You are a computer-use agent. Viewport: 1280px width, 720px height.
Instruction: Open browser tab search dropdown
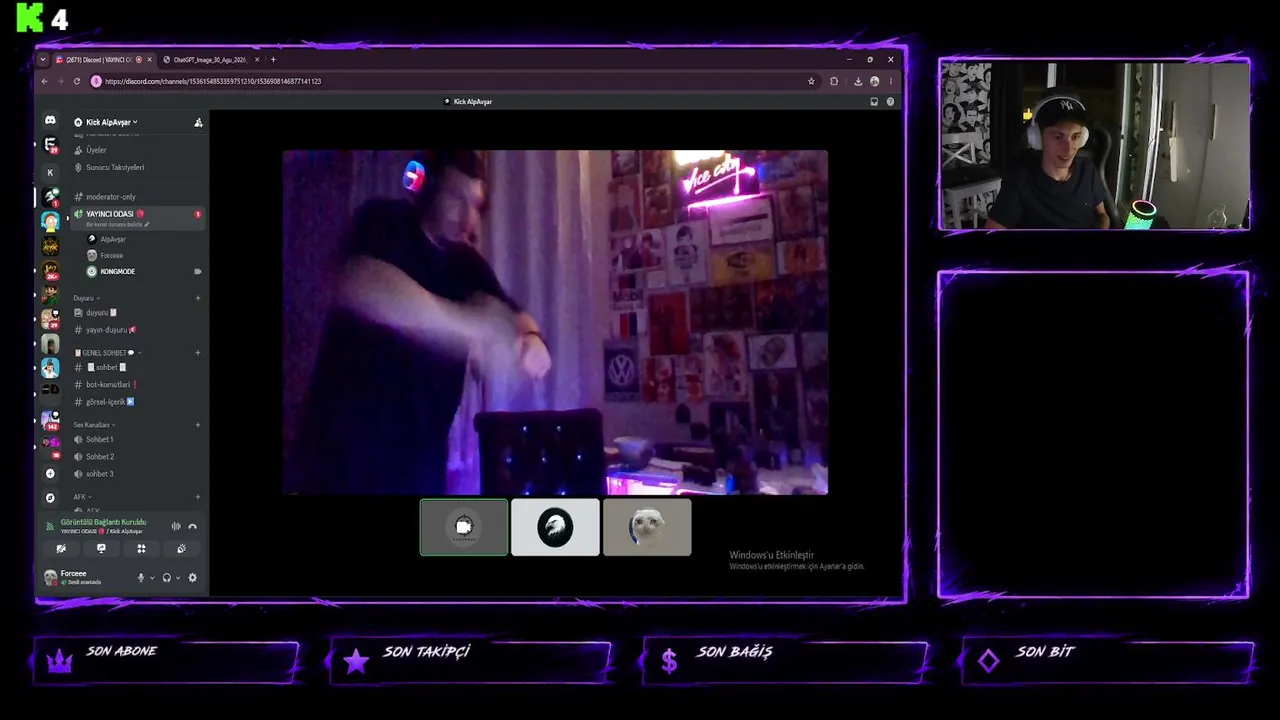pyautogui.click(x=43, y=60)
